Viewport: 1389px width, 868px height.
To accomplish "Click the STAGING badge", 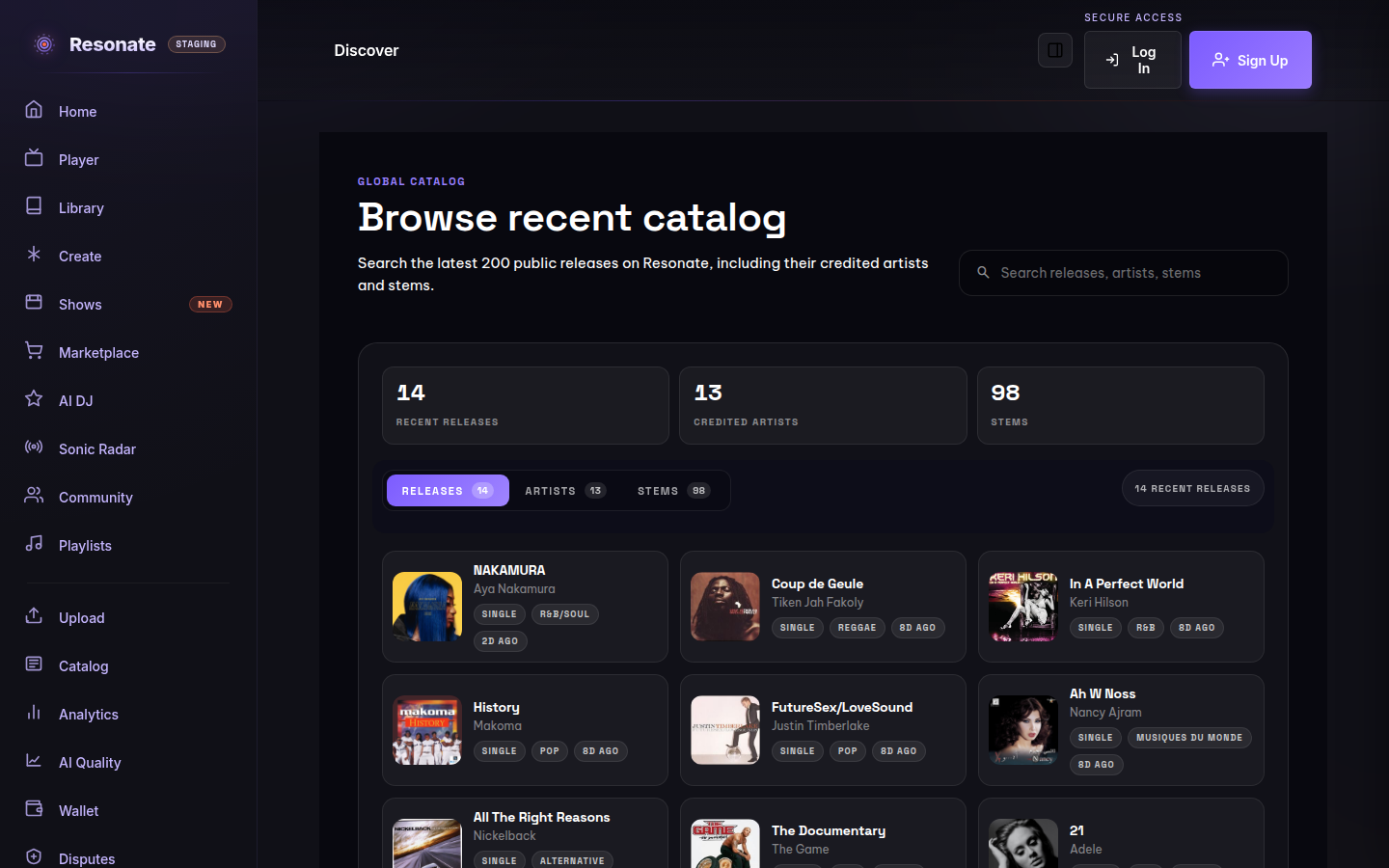I will point(197,44).
